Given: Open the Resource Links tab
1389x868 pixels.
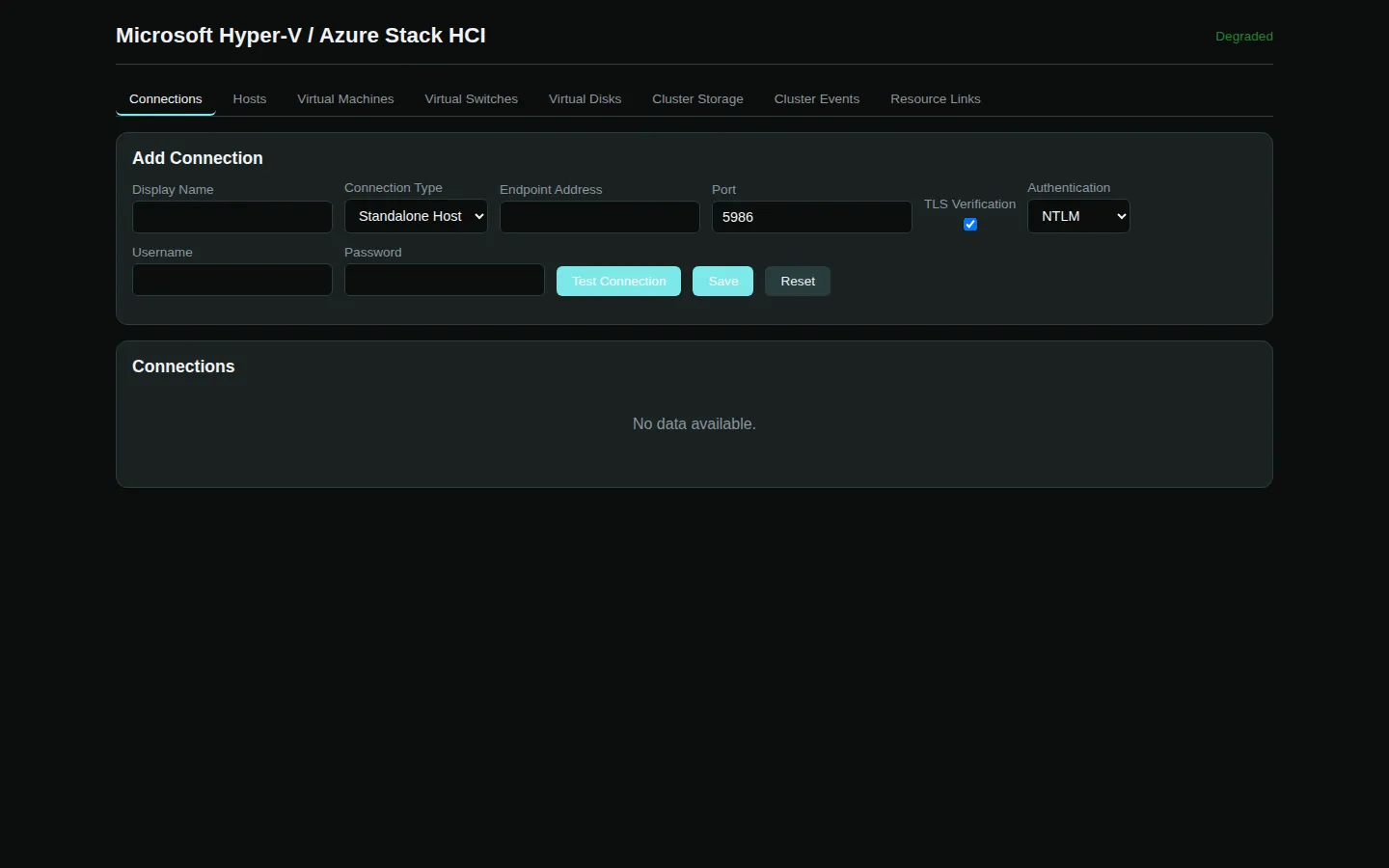Looking at the screenshot, I should click(x=936, y=99).
